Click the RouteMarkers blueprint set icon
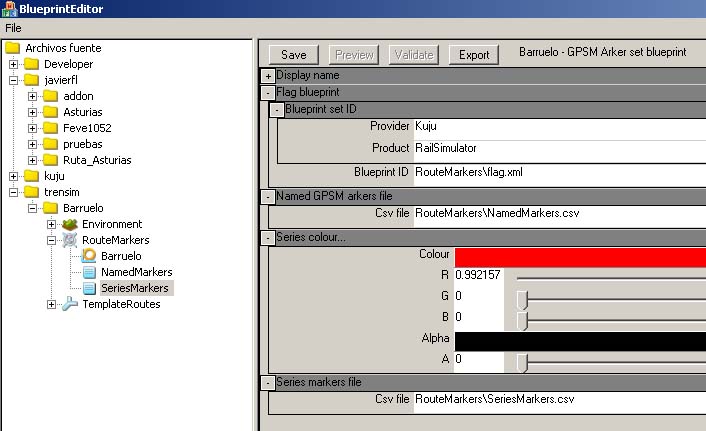Viewport: 706px width, 431px height. point(70,240)
